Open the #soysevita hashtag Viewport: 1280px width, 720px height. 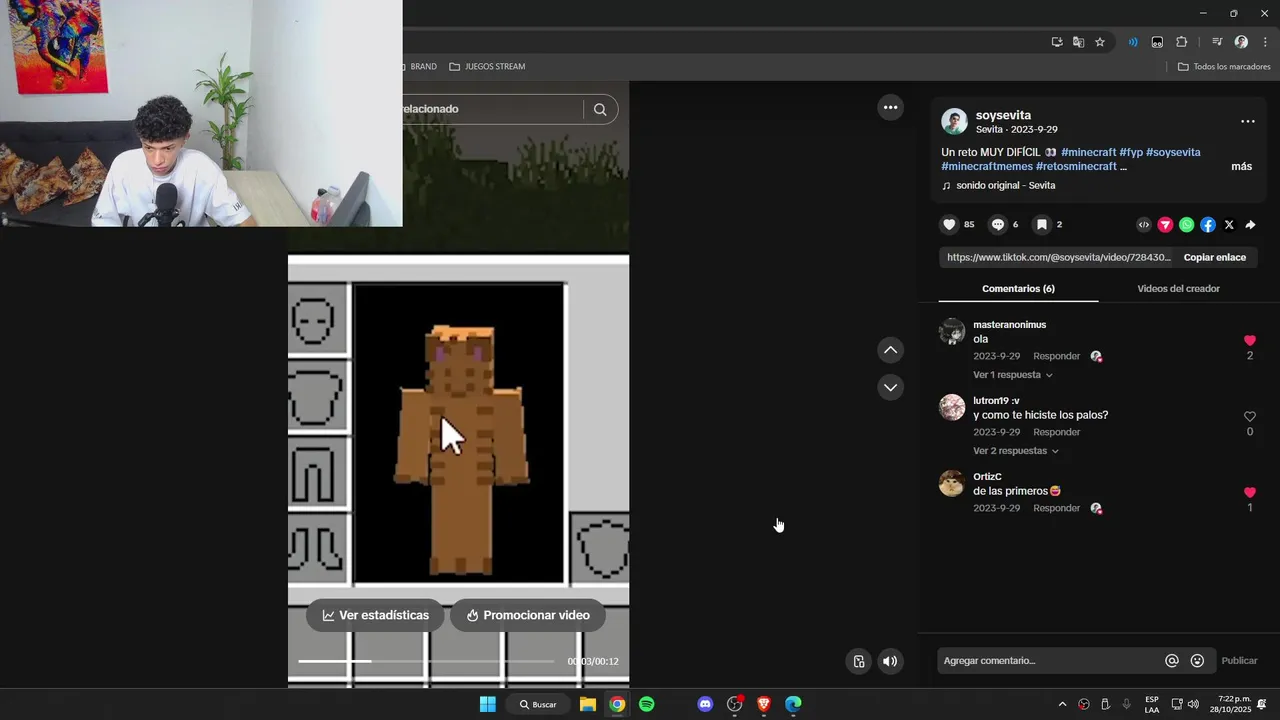[1173, 152]
